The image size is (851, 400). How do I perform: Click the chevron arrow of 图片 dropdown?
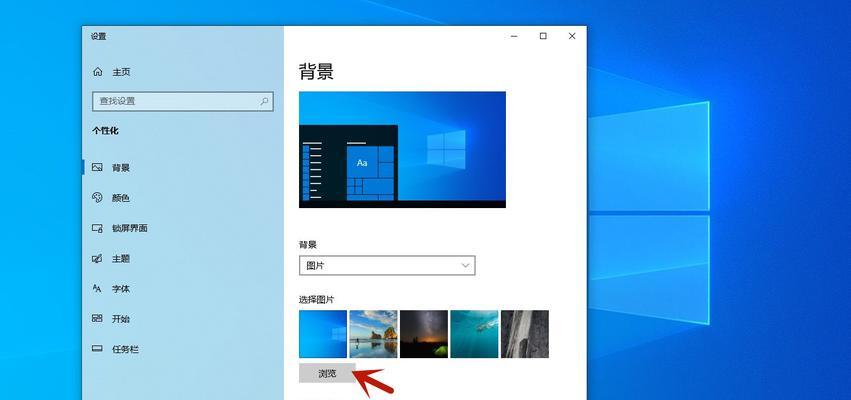(x=465, y=265)
